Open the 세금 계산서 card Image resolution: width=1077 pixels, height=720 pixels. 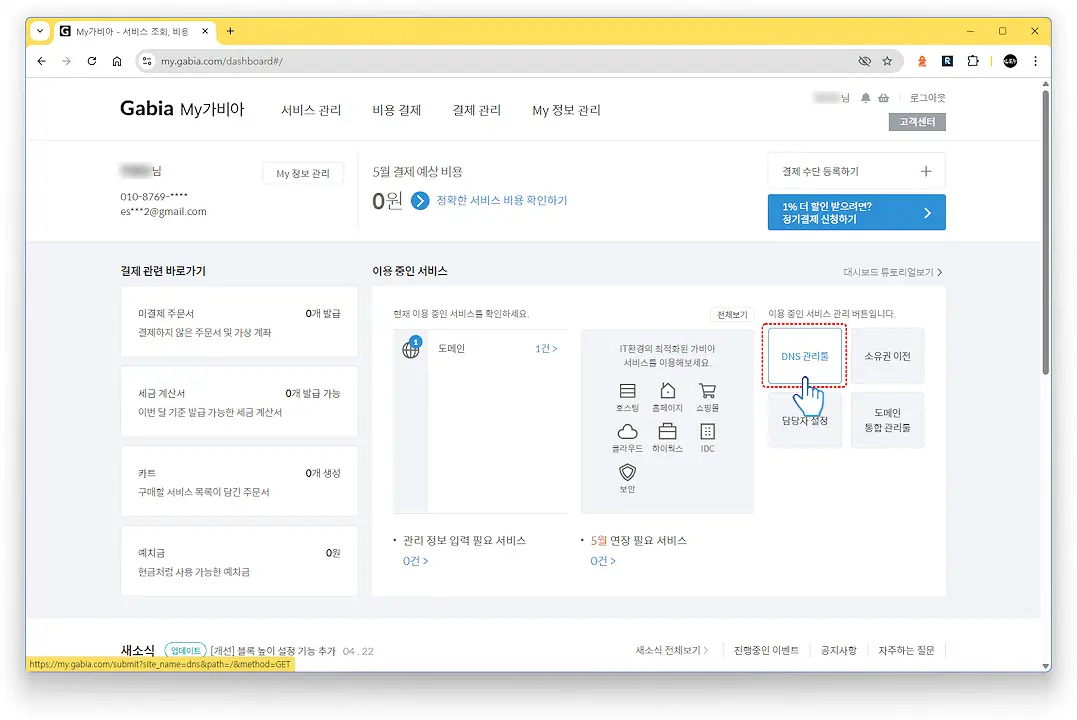point(239,402)
